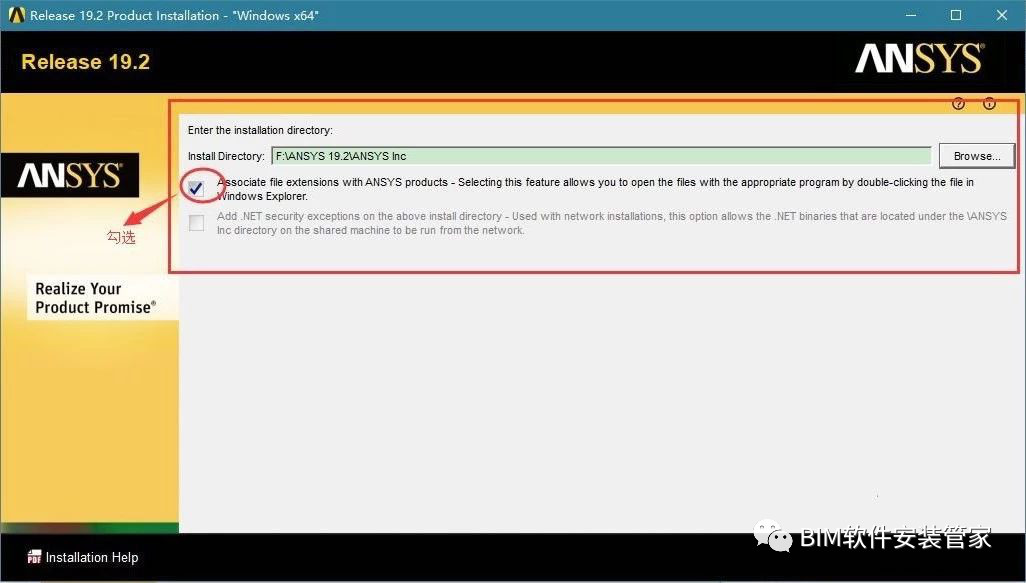1026x583 pixels.
Task: Click the ANSYS logo in the left sidebar
Action: (x=70, y=175)
